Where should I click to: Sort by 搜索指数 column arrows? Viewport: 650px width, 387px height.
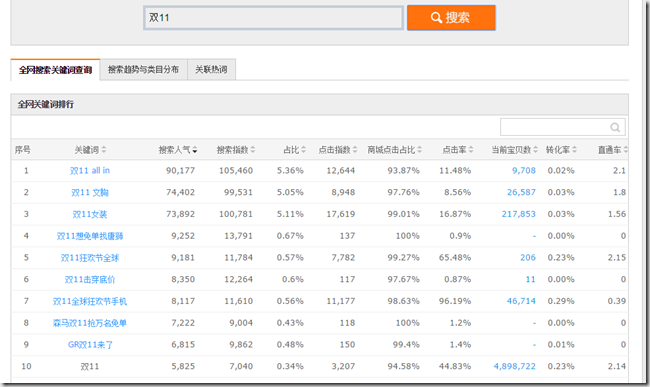[253, 150]
